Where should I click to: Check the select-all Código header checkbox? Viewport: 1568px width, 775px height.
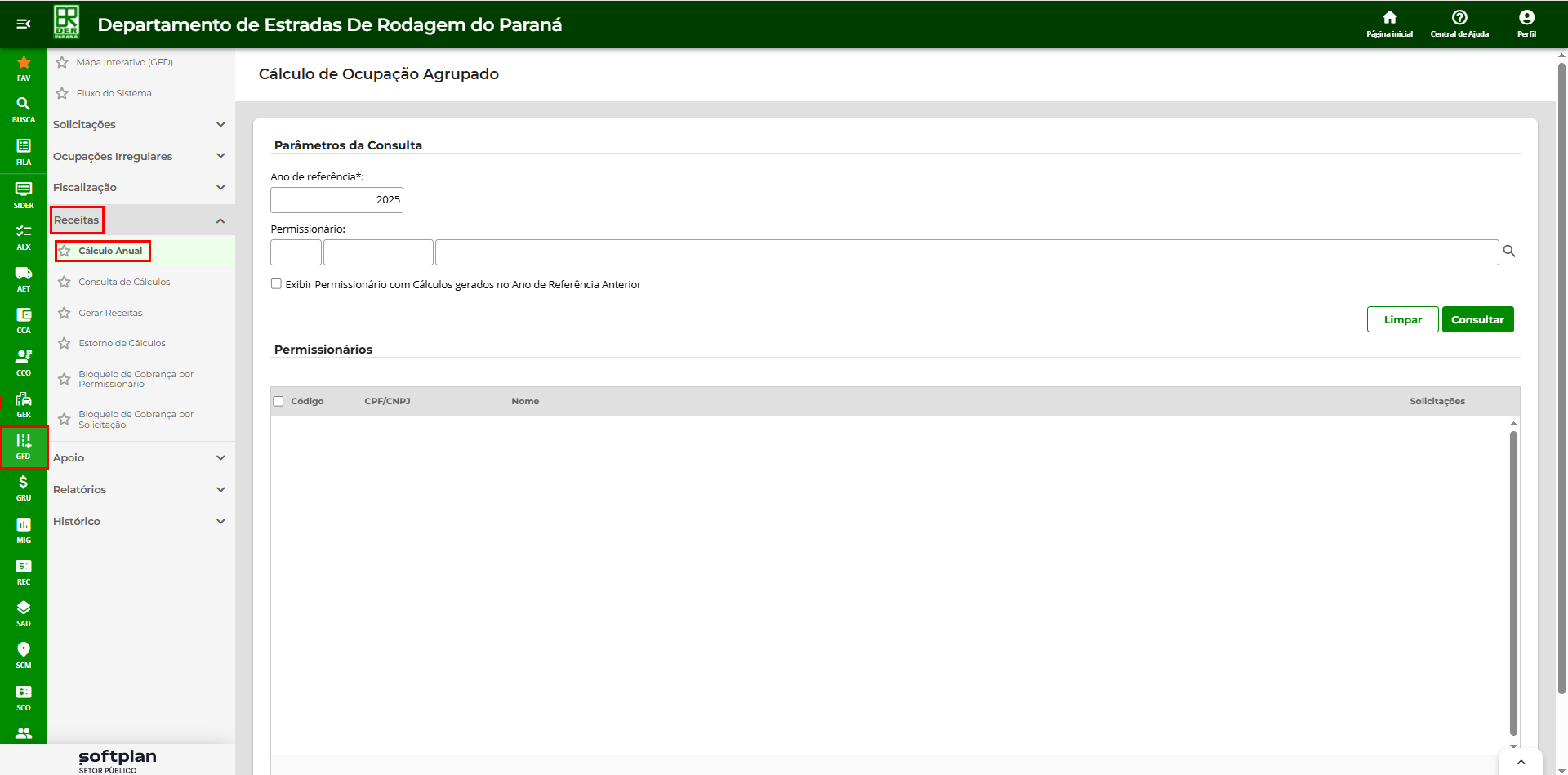point(278,401)
